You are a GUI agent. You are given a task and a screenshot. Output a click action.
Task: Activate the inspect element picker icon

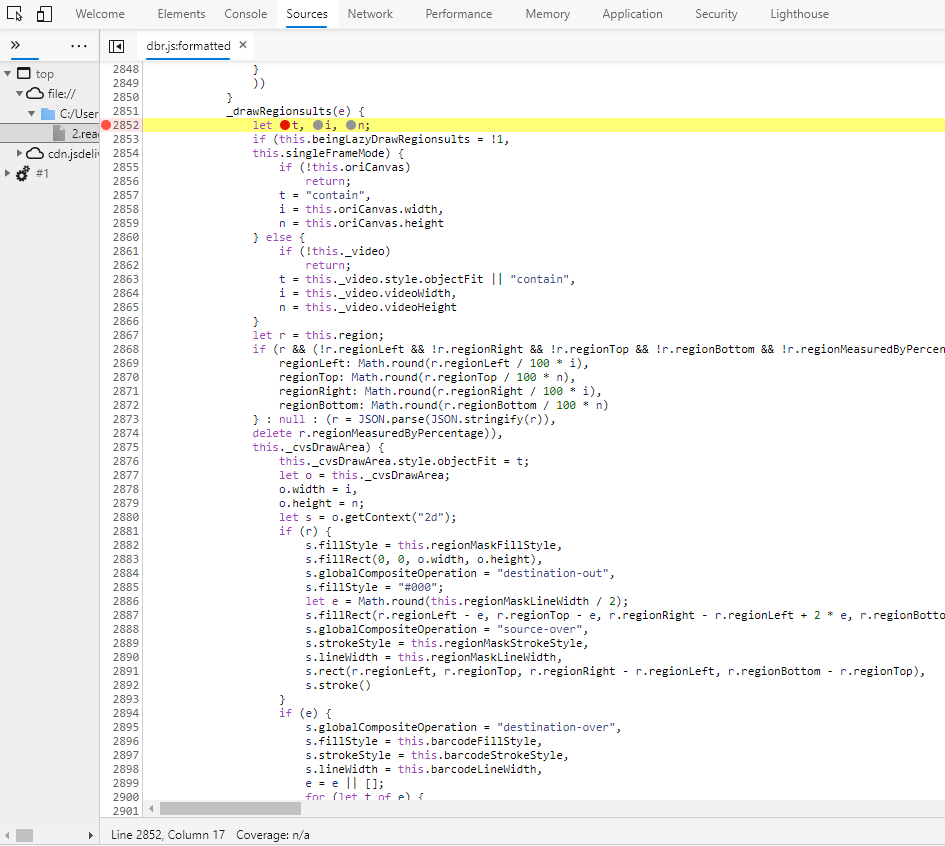(x=15, y=14)
